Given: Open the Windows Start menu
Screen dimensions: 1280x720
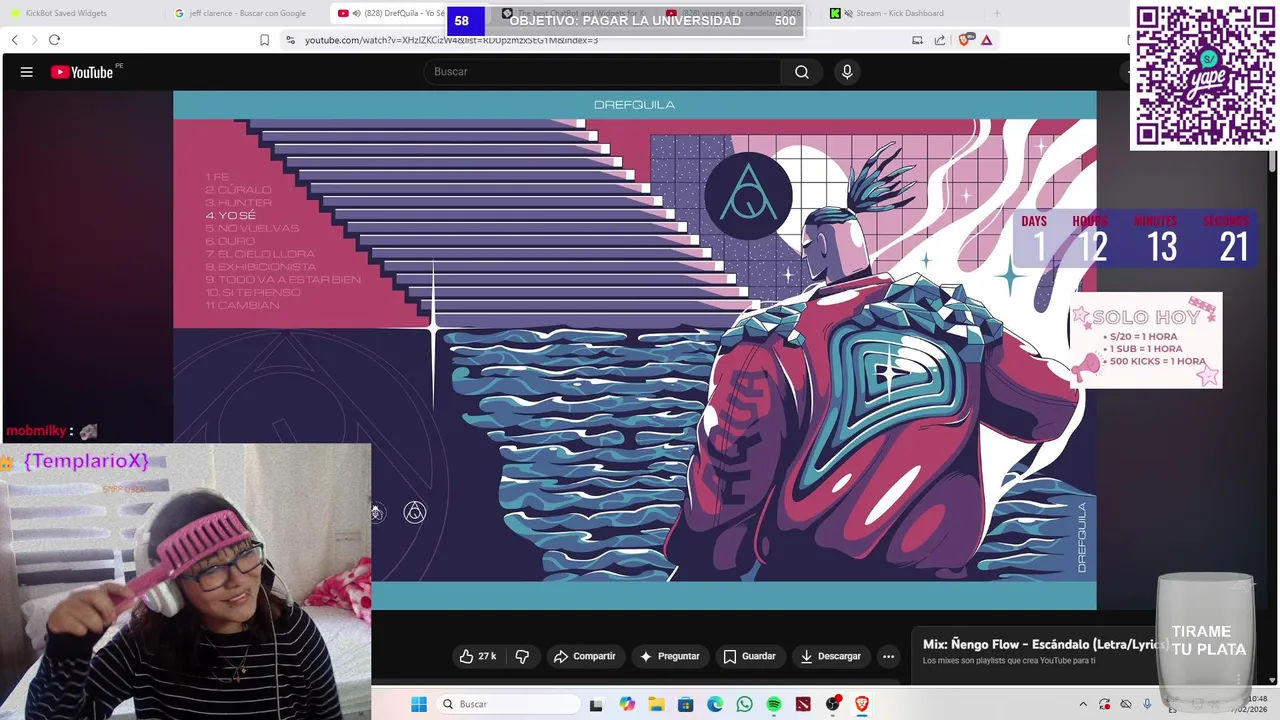Looking at the screenshot, I should (419, 704).
